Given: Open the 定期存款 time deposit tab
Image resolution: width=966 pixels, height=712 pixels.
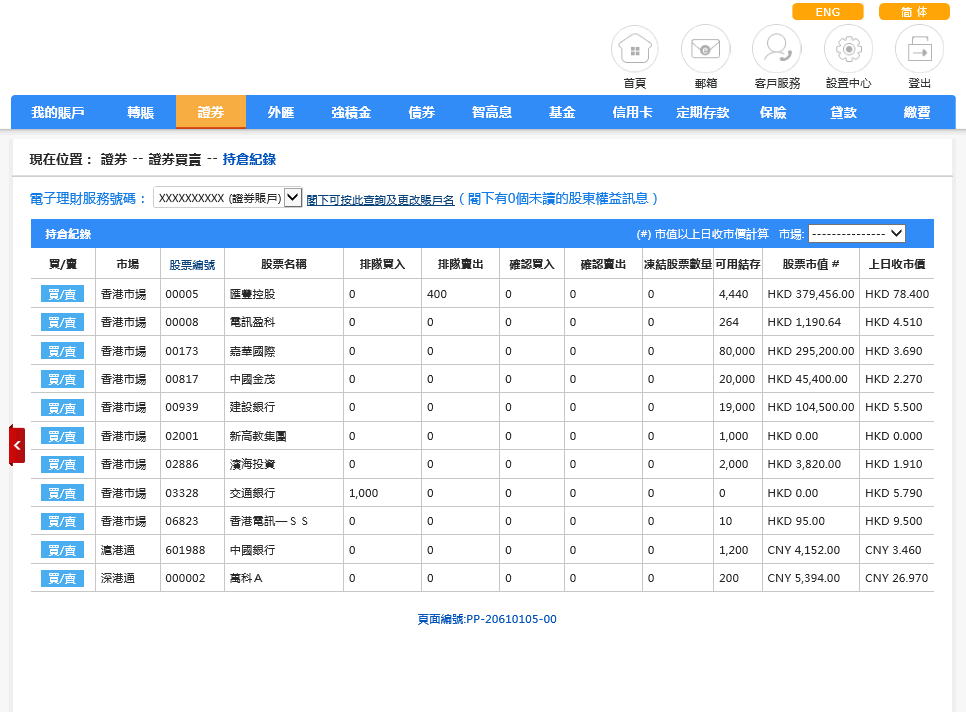Looking at the screenshot, I should coord(703,113).
